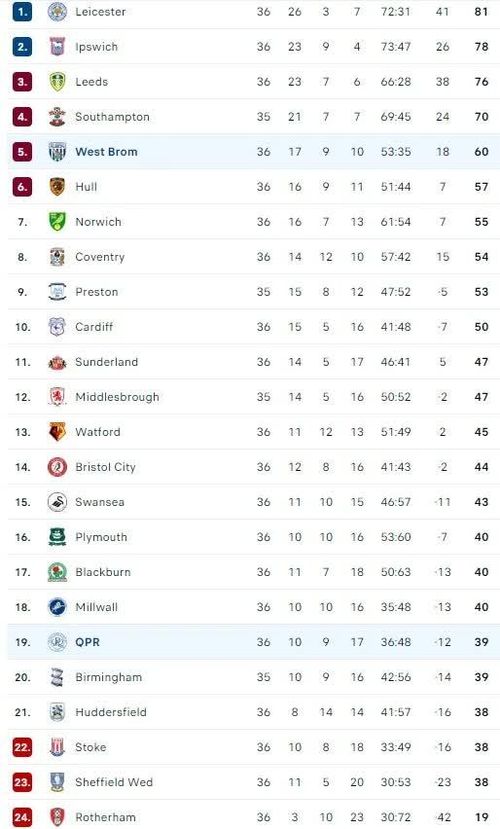Select the highlighted QPR row name
The image size is (500, 829).
click(x=88, y=642)
